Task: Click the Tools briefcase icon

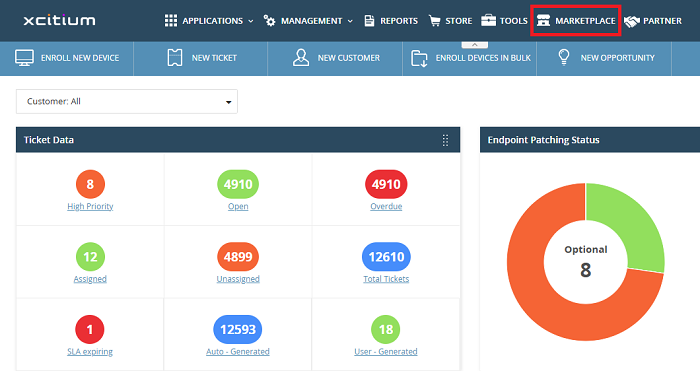Action: 488,21
